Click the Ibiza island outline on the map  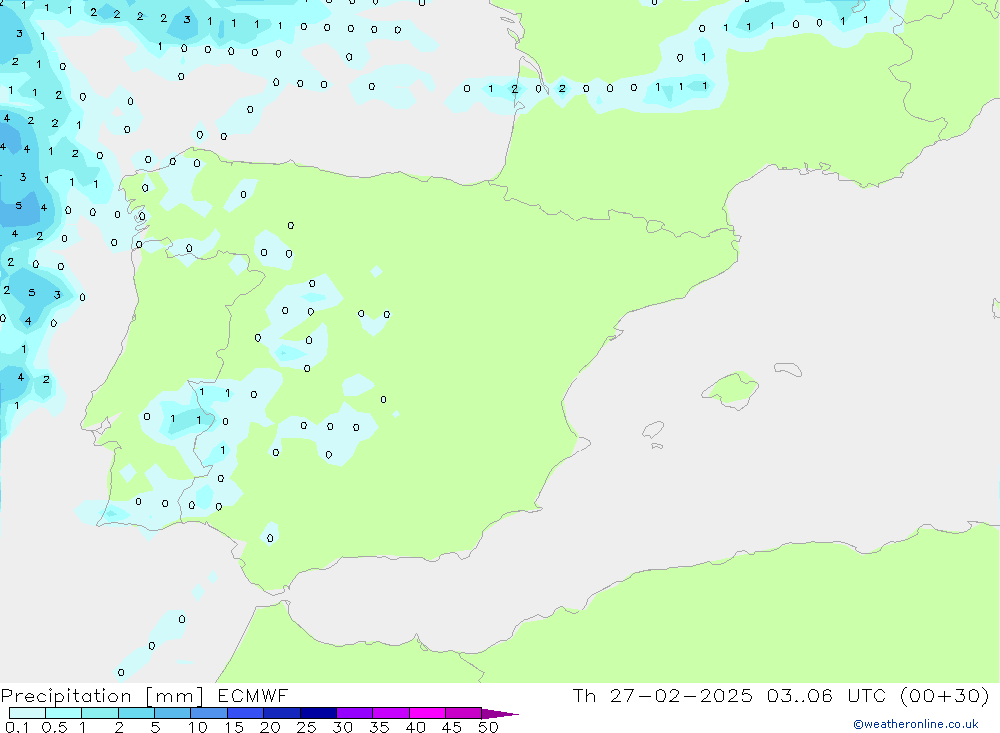point(653,430)
